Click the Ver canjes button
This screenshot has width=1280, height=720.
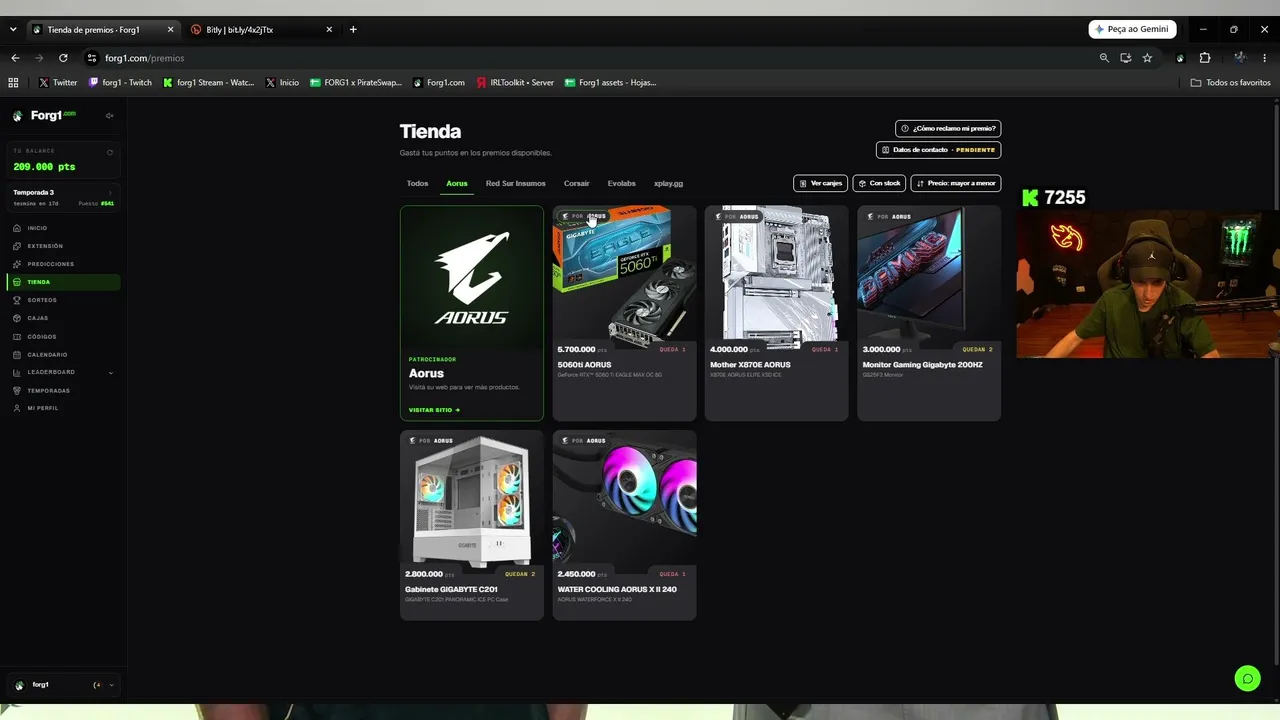820,183
